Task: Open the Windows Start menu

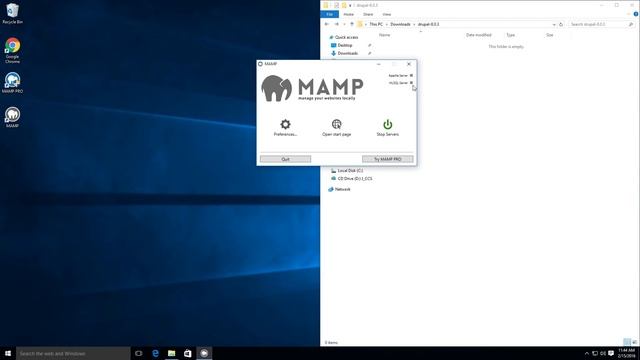Action: pyautogui.click(x=8, y=353)
